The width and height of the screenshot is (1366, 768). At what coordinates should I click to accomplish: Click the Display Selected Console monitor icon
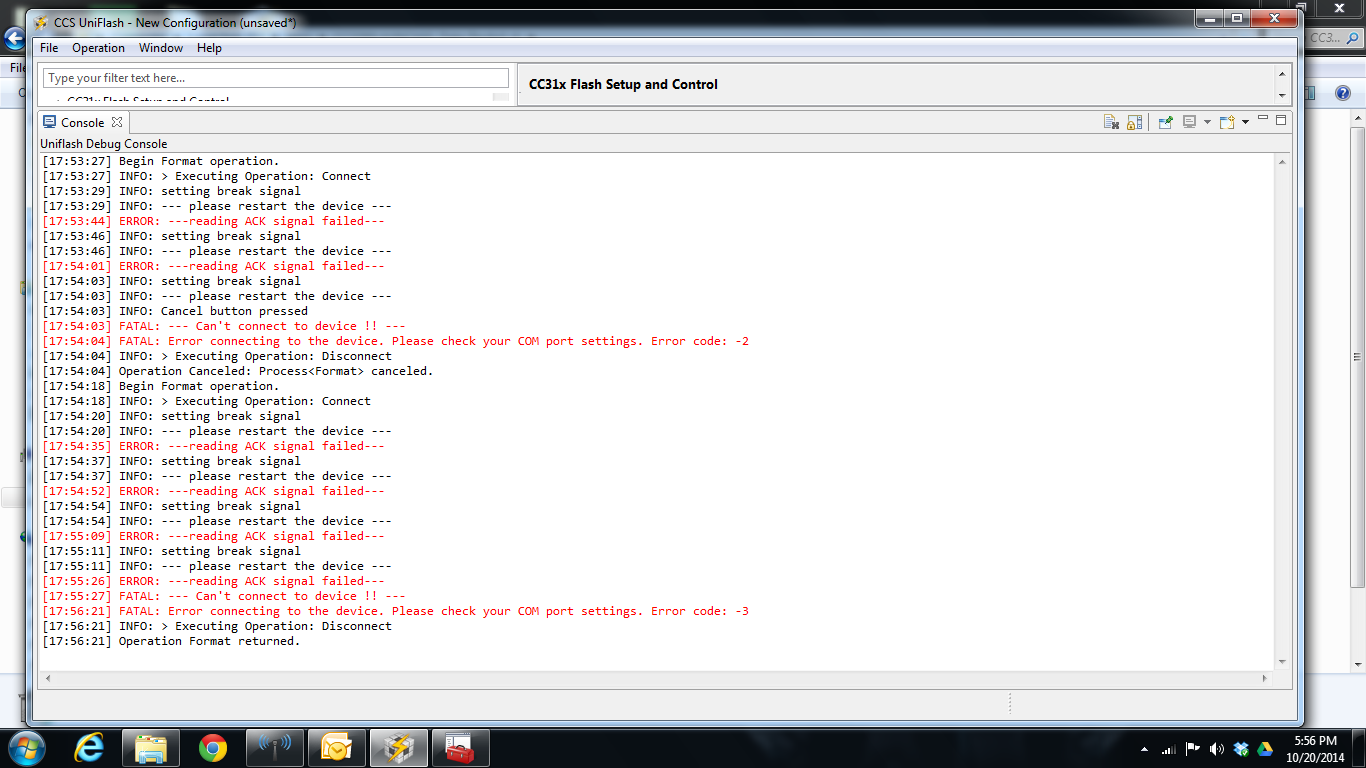tap(1189, 122)
